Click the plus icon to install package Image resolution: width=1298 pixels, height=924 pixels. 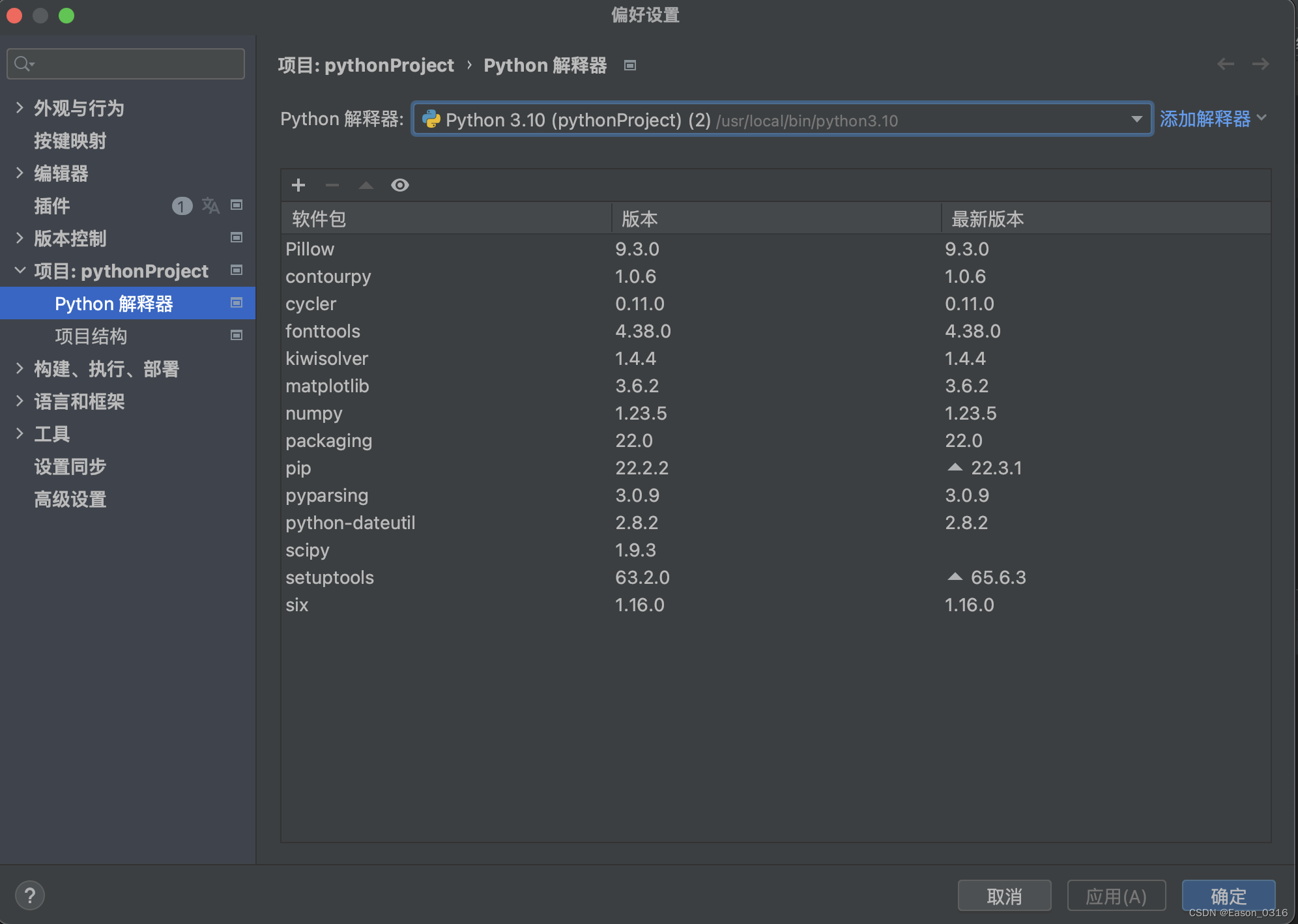[298, 185]
